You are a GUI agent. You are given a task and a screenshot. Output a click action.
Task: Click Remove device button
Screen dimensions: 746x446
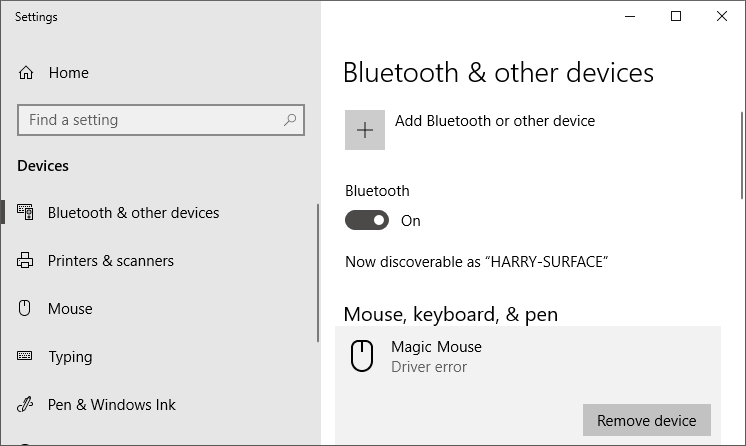(647, 420)
